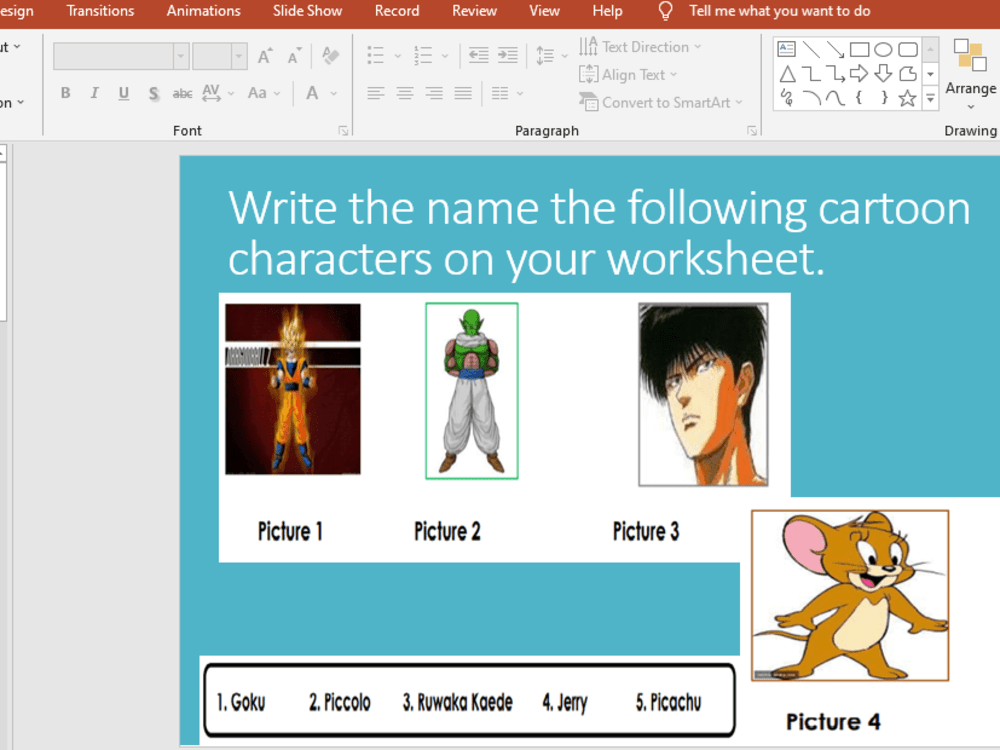Screen dimensions: 1000x750
Task: Align text left
Action: (376, 94)
